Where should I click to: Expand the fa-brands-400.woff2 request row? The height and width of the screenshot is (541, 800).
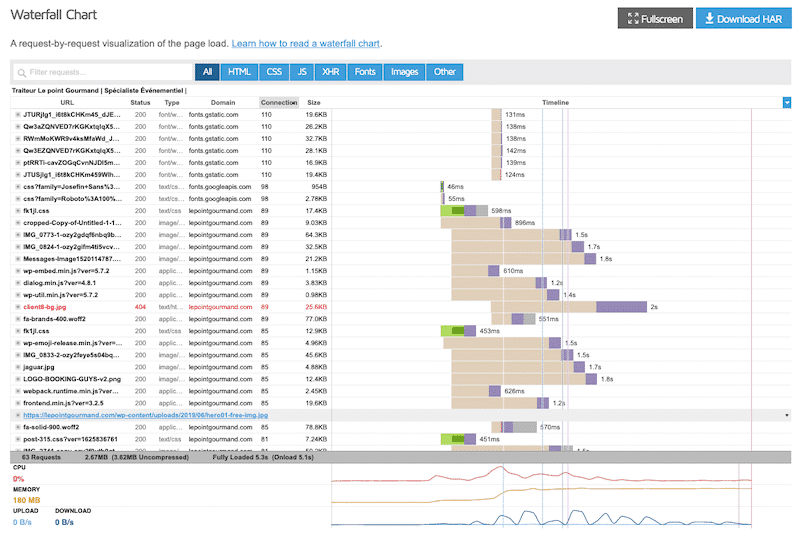[x=18, y=319]
